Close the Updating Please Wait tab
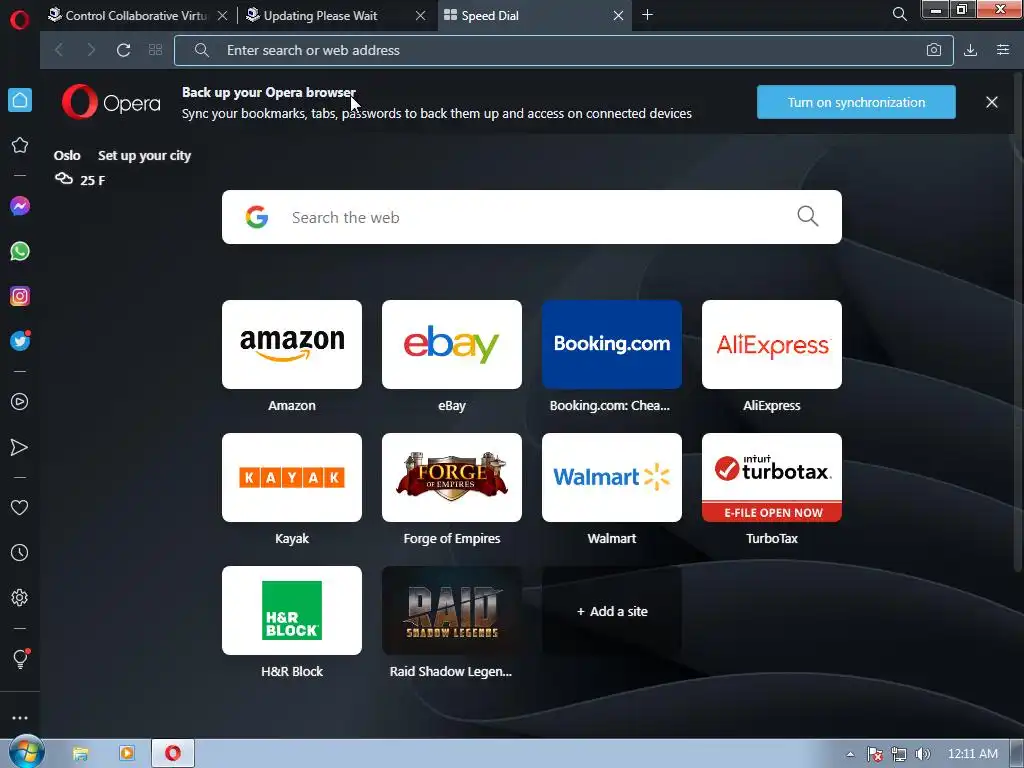Screen dimensions: 1024x768 [421, 15]
